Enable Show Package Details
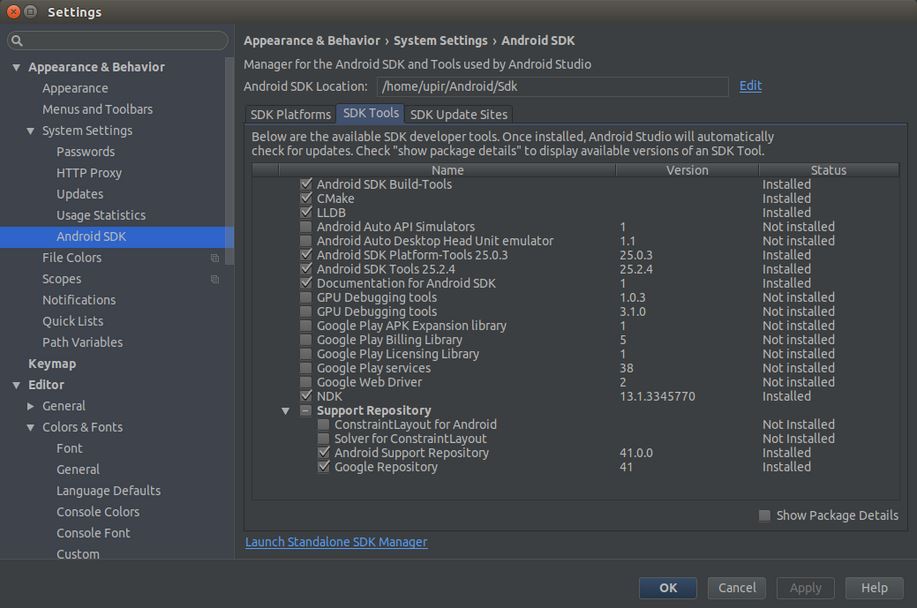Screen dimensions: 917x608 coord(764,515)
